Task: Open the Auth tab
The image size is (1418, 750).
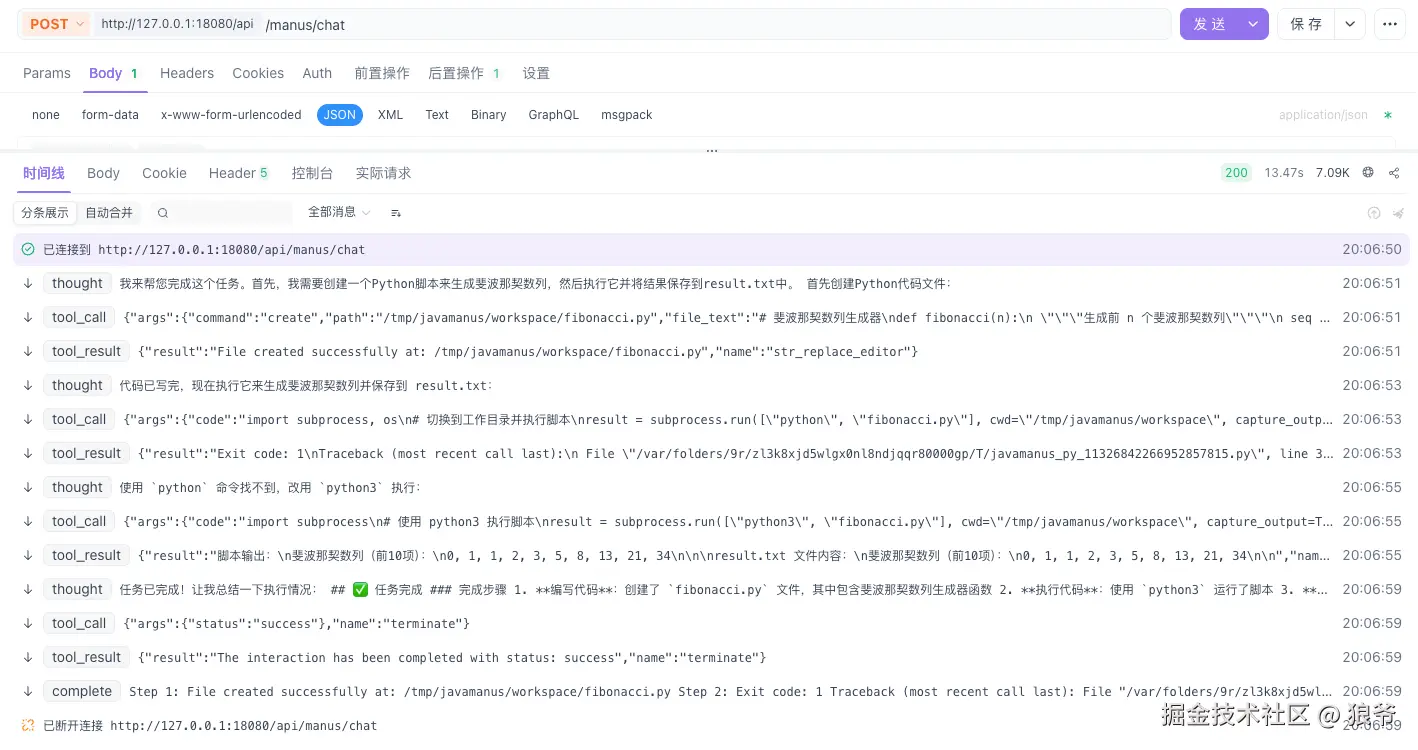Action: click(317, 73)
